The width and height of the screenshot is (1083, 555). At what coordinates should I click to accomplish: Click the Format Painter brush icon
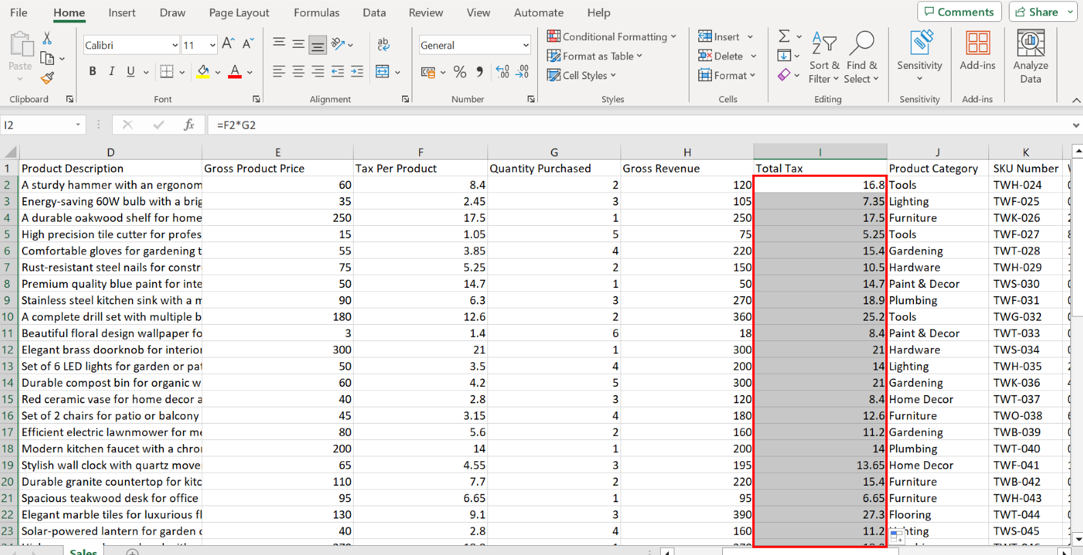47,78
